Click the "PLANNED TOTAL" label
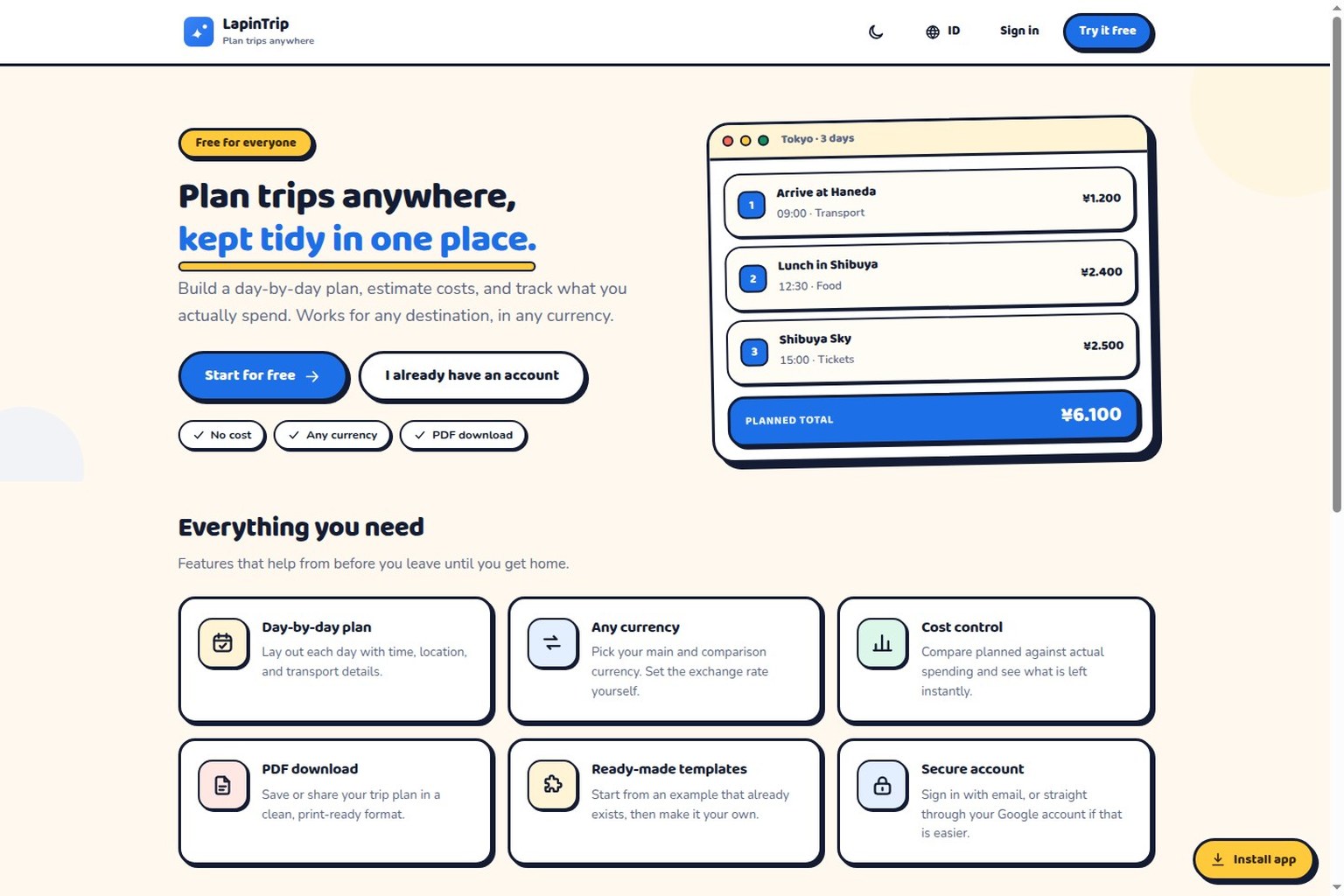Image resolution: width=1344 pixels, height=896 pixels. coord(789,420)
